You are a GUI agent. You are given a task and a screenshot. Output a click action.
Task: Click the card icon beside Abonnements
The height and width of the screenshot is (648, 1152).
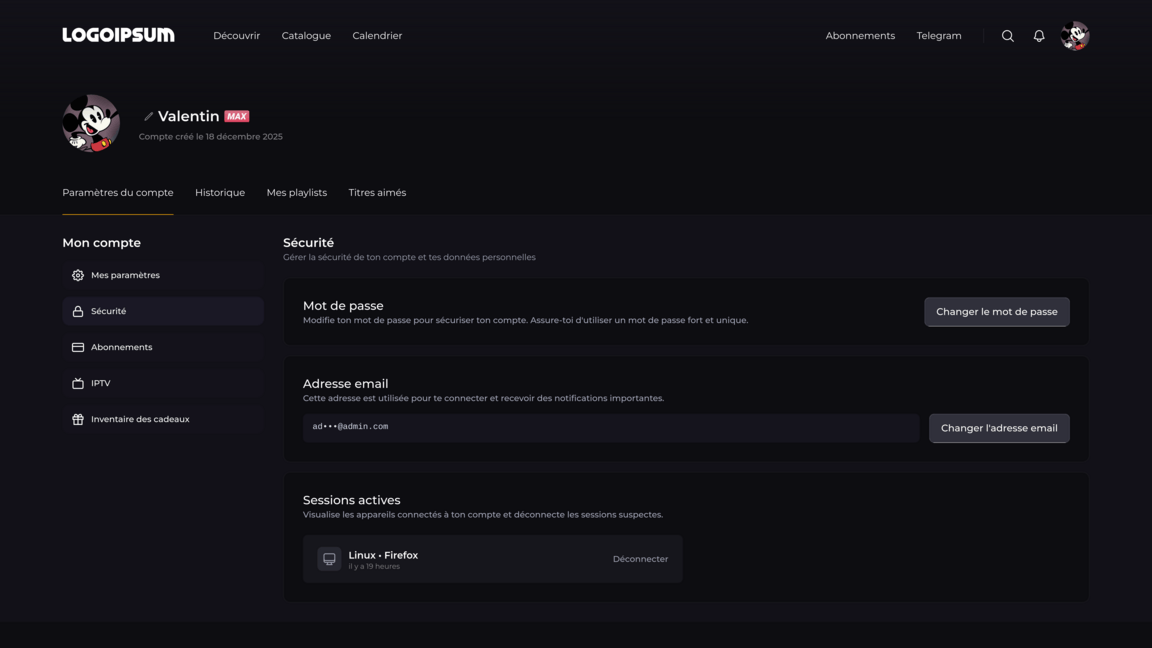(x=77, y=347)
